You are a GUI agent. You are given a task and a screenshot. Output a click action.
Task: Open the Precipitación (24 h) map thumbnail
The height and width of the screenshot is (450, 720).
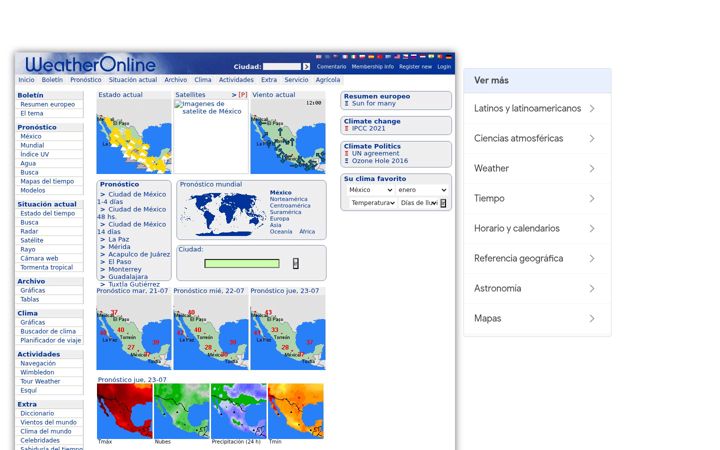point(239,411)
